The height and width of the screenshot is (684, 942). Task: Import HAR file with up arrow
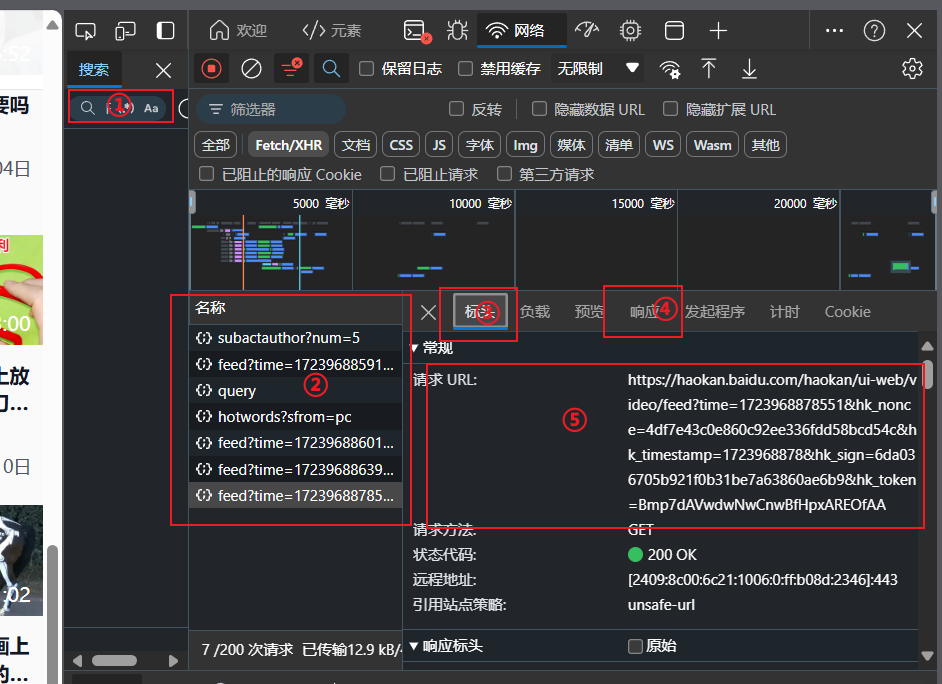coord(709,69)
